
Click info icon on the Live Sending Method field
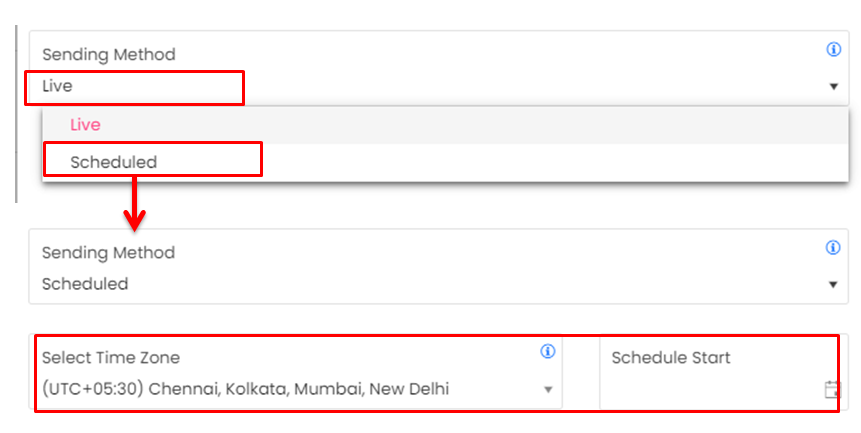(x=833, y=49)
